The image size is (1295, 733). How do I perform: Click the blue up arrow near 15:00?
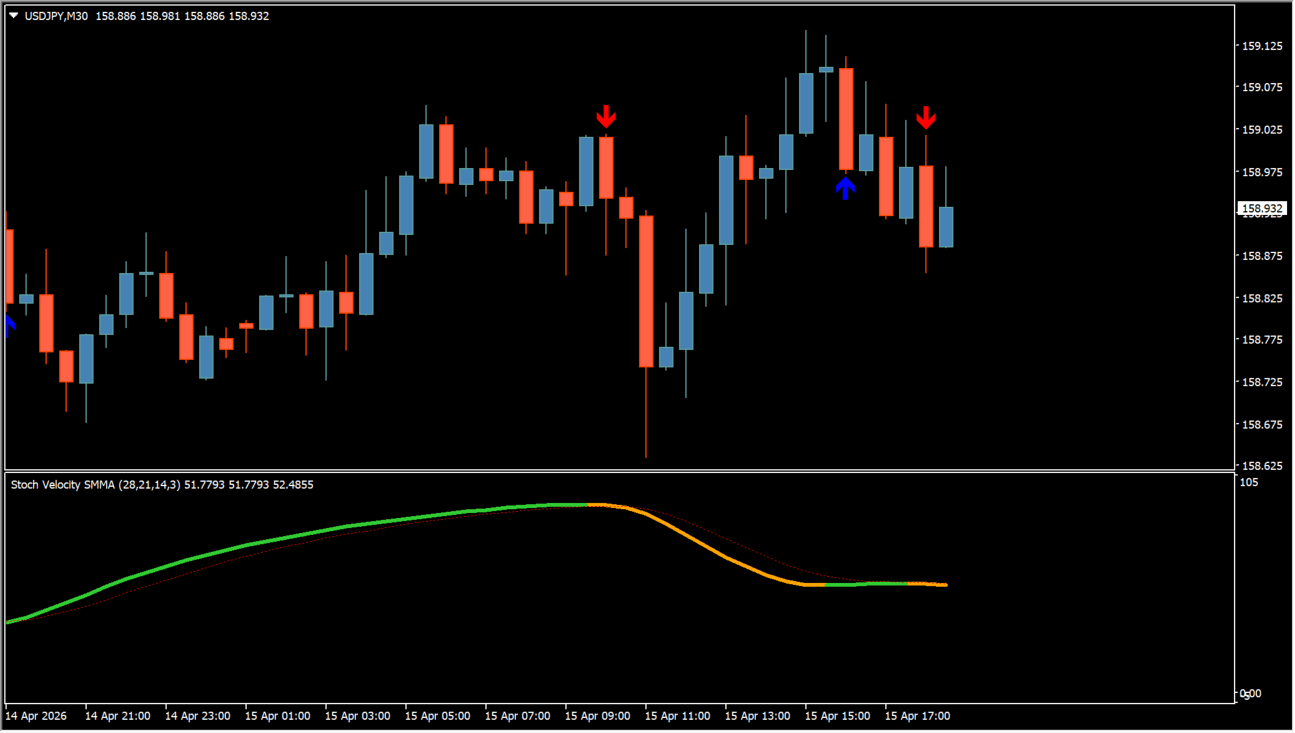[x=846, y=187]
